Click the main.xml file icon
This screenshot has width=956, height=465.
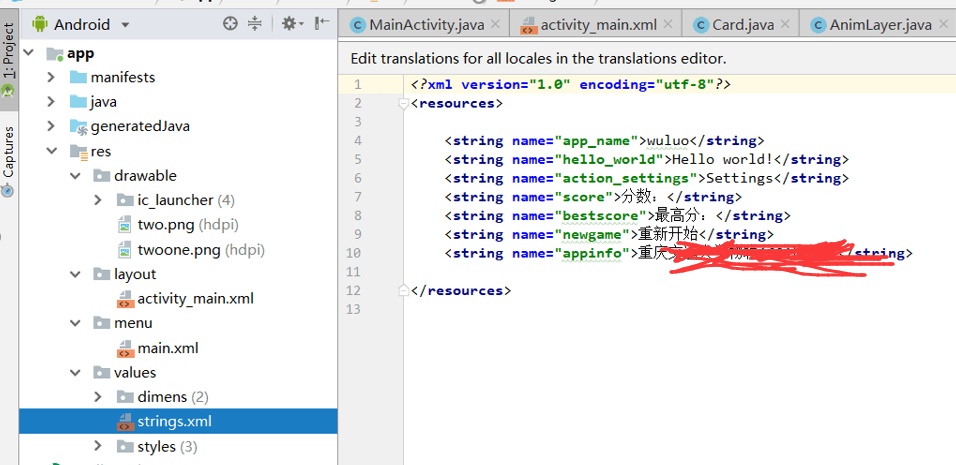(x=125, y=349)
